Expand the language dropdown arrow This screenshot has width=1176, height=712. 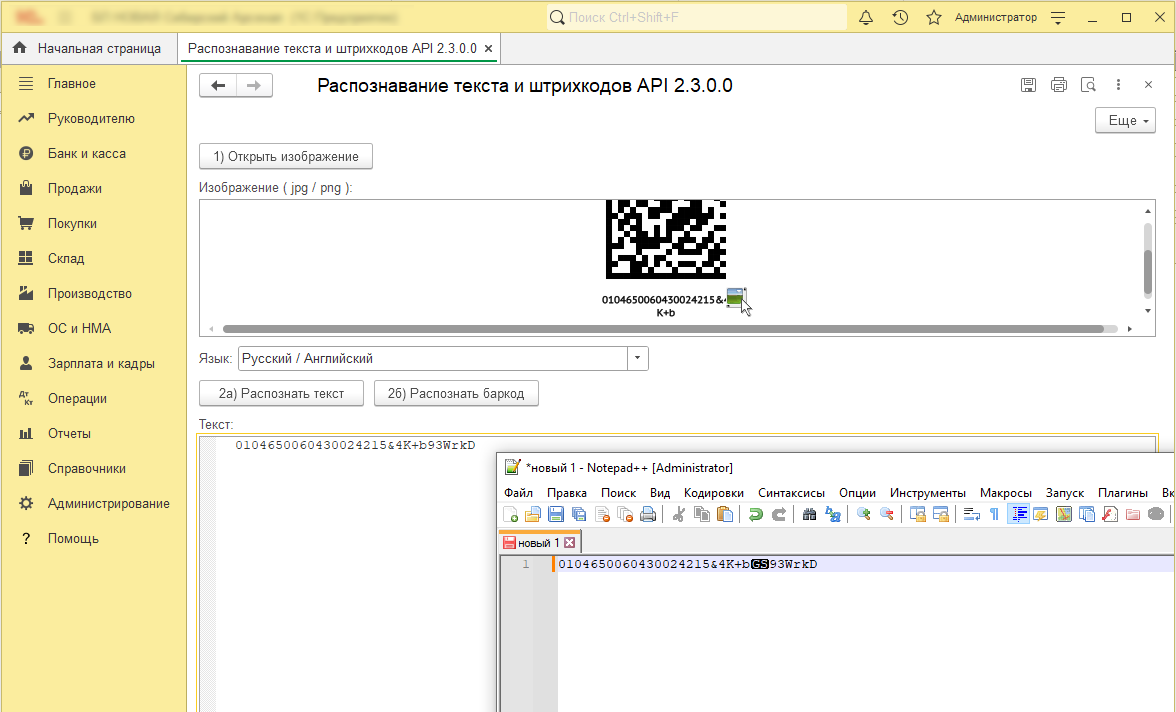638,359
